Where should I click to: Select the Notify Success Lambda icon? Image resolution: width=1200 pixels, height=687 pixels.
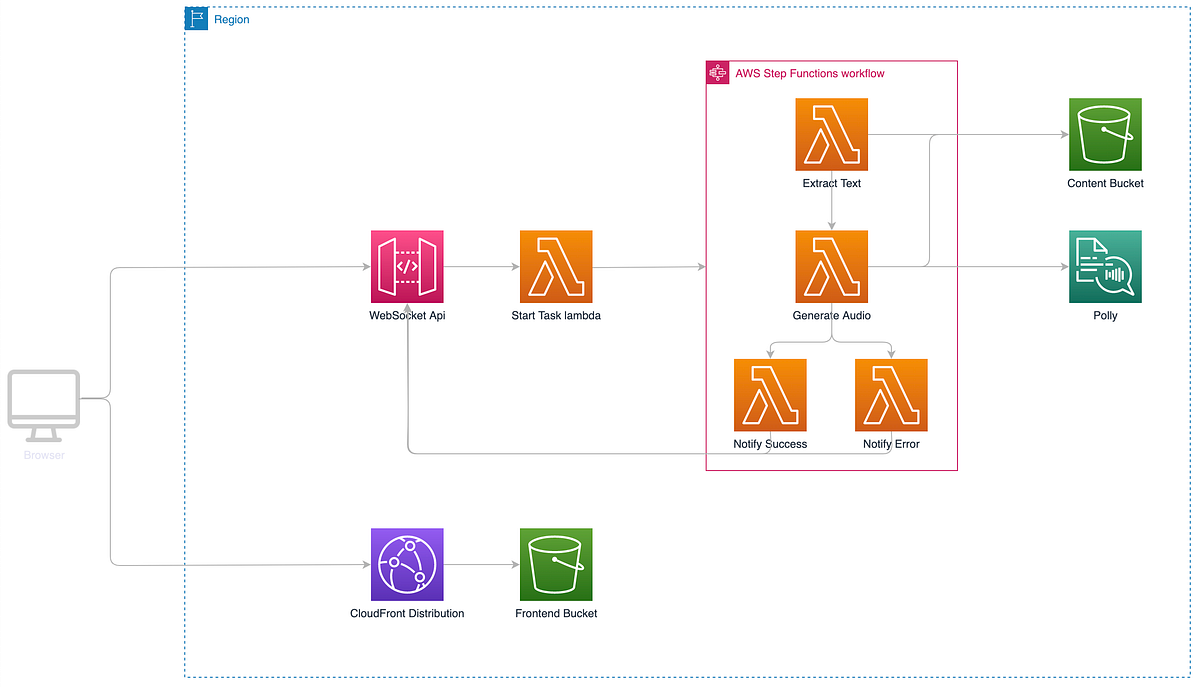pyautogui.click(x=770, y=394)
